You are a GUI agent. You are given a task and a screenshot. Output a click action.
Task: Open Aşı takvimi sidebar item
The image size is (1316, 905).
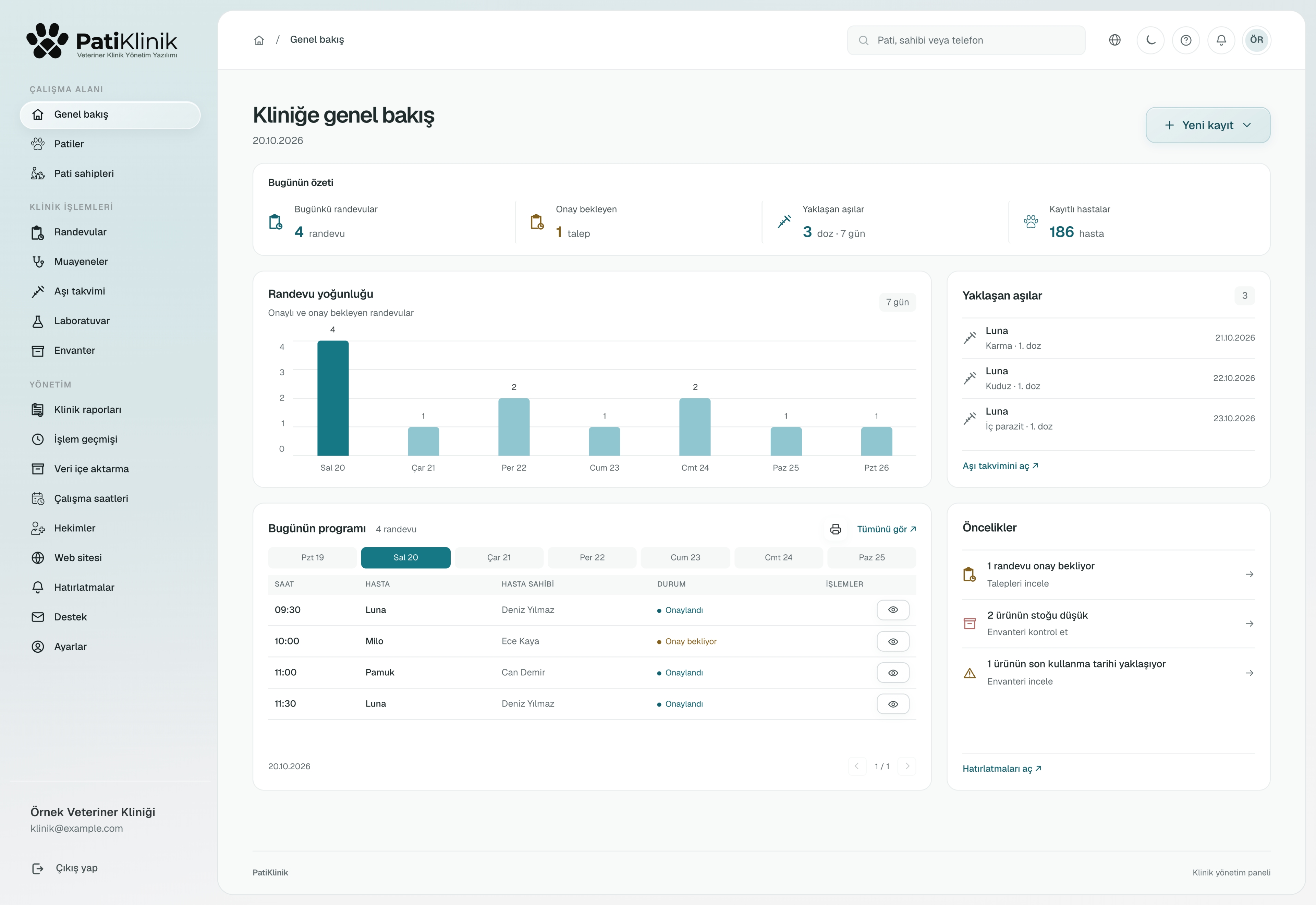110,291
